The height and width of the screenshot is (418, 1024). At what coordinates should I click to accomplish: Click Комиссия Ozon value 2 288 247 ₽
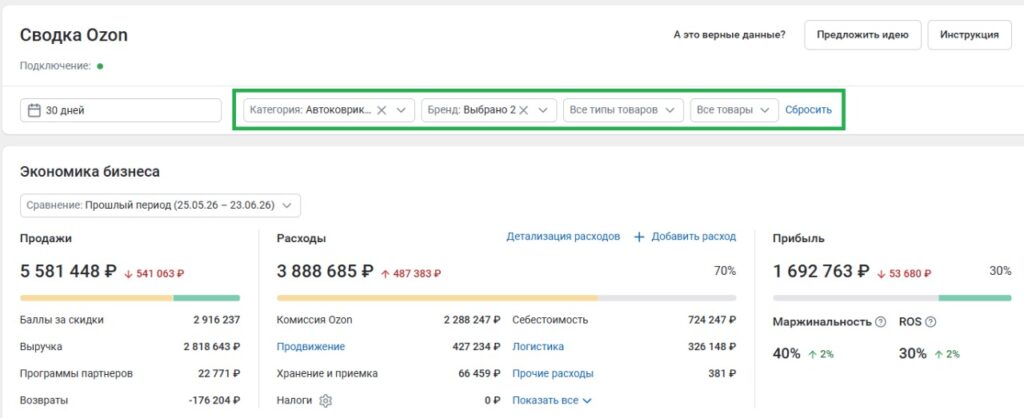(x=472, y=320)
